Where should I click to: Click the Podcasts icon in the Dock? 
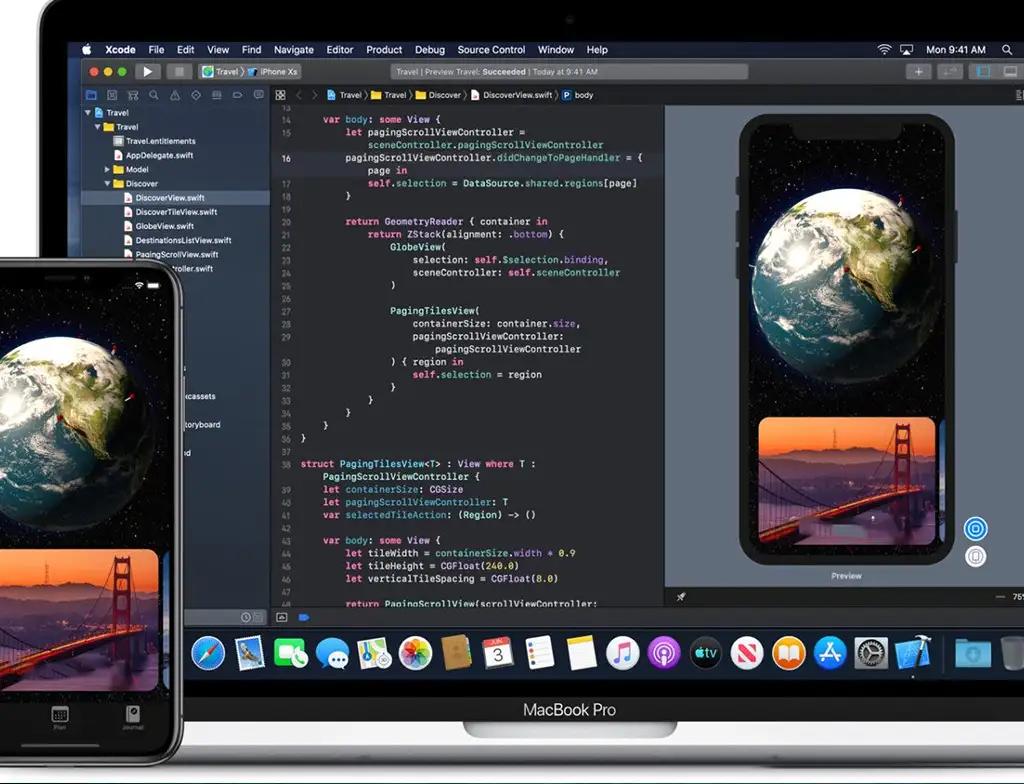(664, 653)
